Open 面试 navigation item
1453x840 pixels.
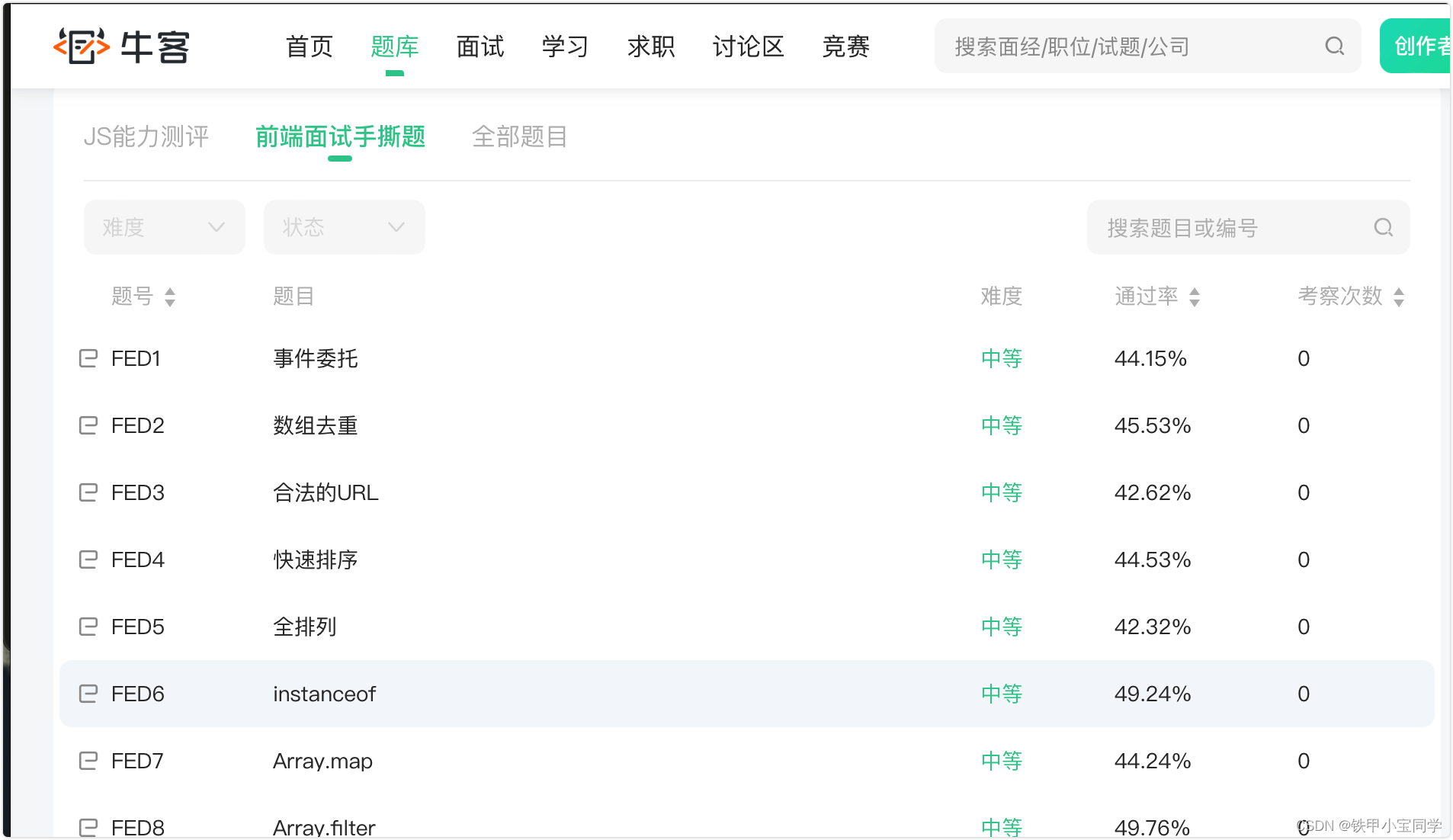pos(480,46)
